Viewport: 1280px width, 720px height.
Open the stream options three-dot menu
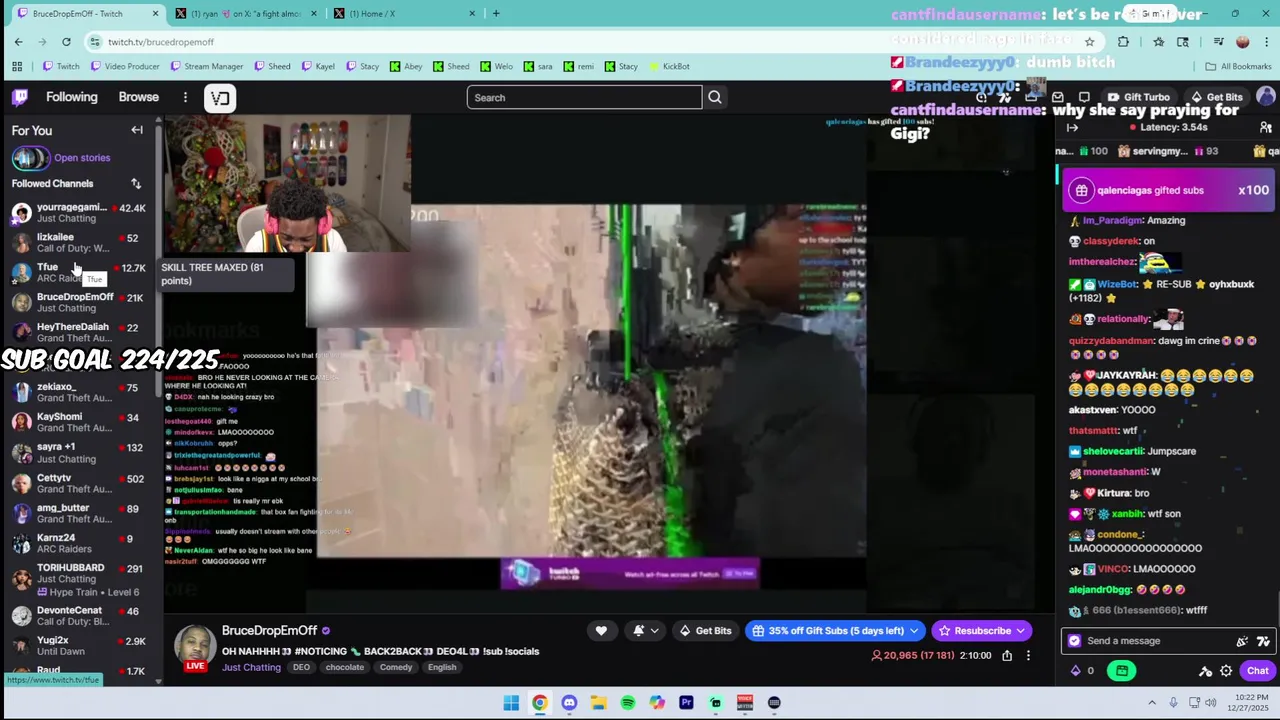click(1028, 656)
